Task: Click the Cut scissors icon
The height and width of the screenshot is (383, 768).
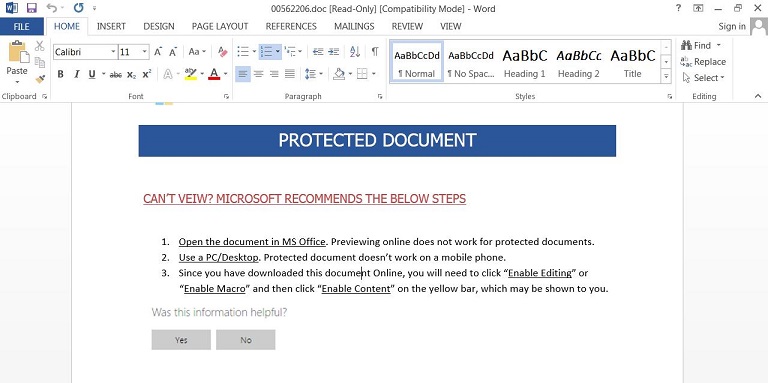Action: tap(40, 46)
